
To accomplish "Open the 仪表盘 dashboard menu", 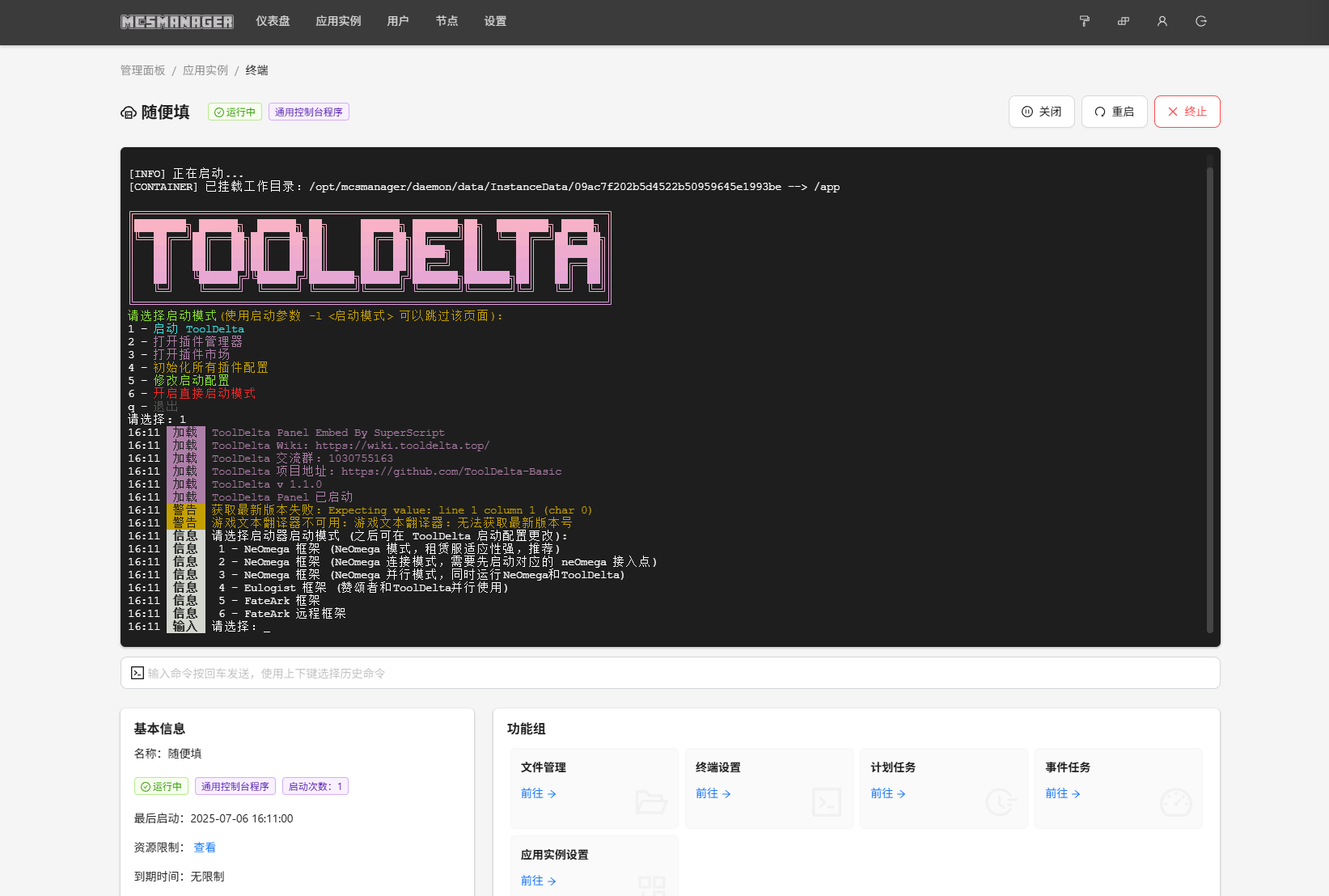I will (273, 21).
